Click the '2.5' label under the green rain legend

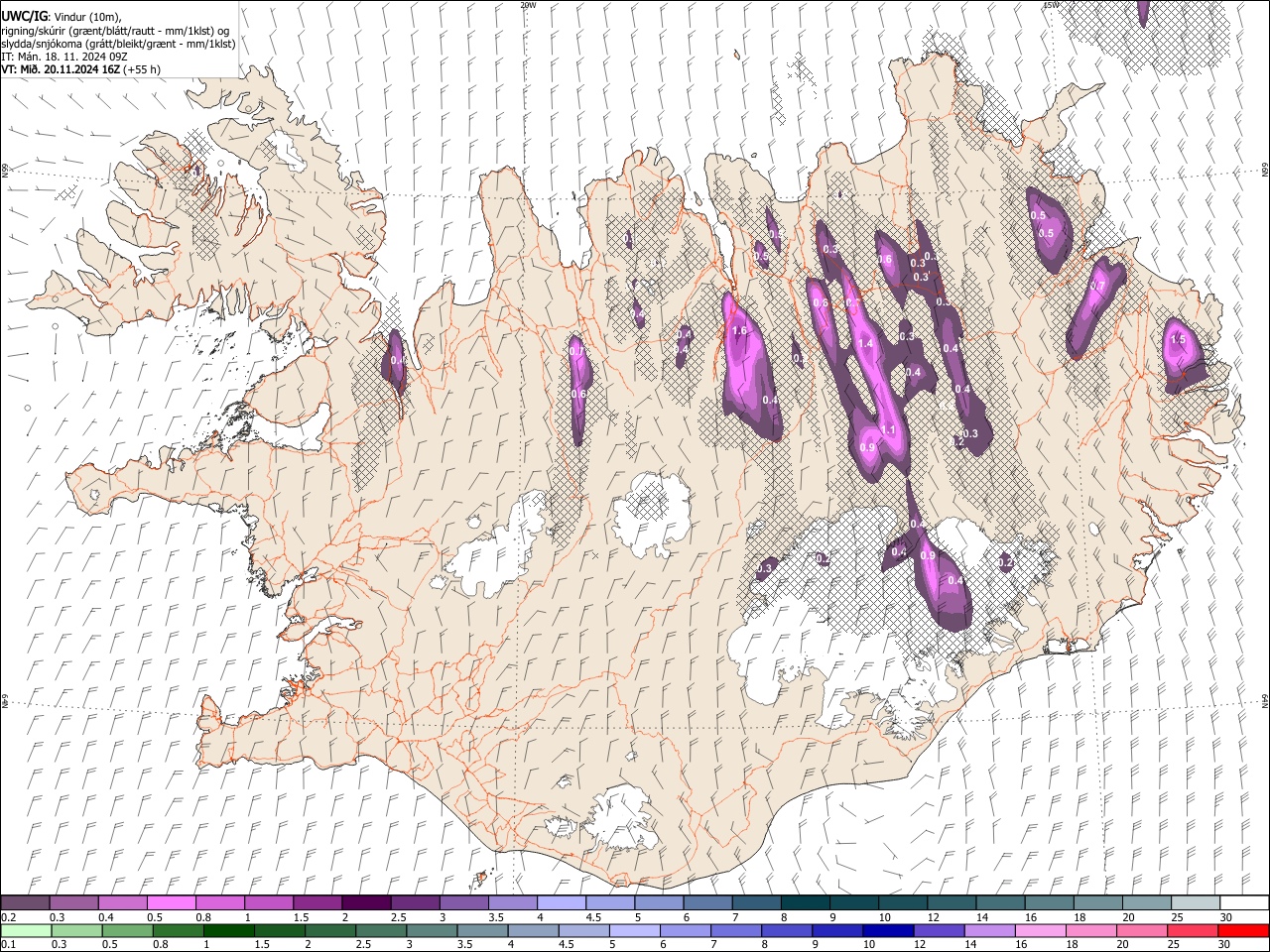click(x=364, y=945)
